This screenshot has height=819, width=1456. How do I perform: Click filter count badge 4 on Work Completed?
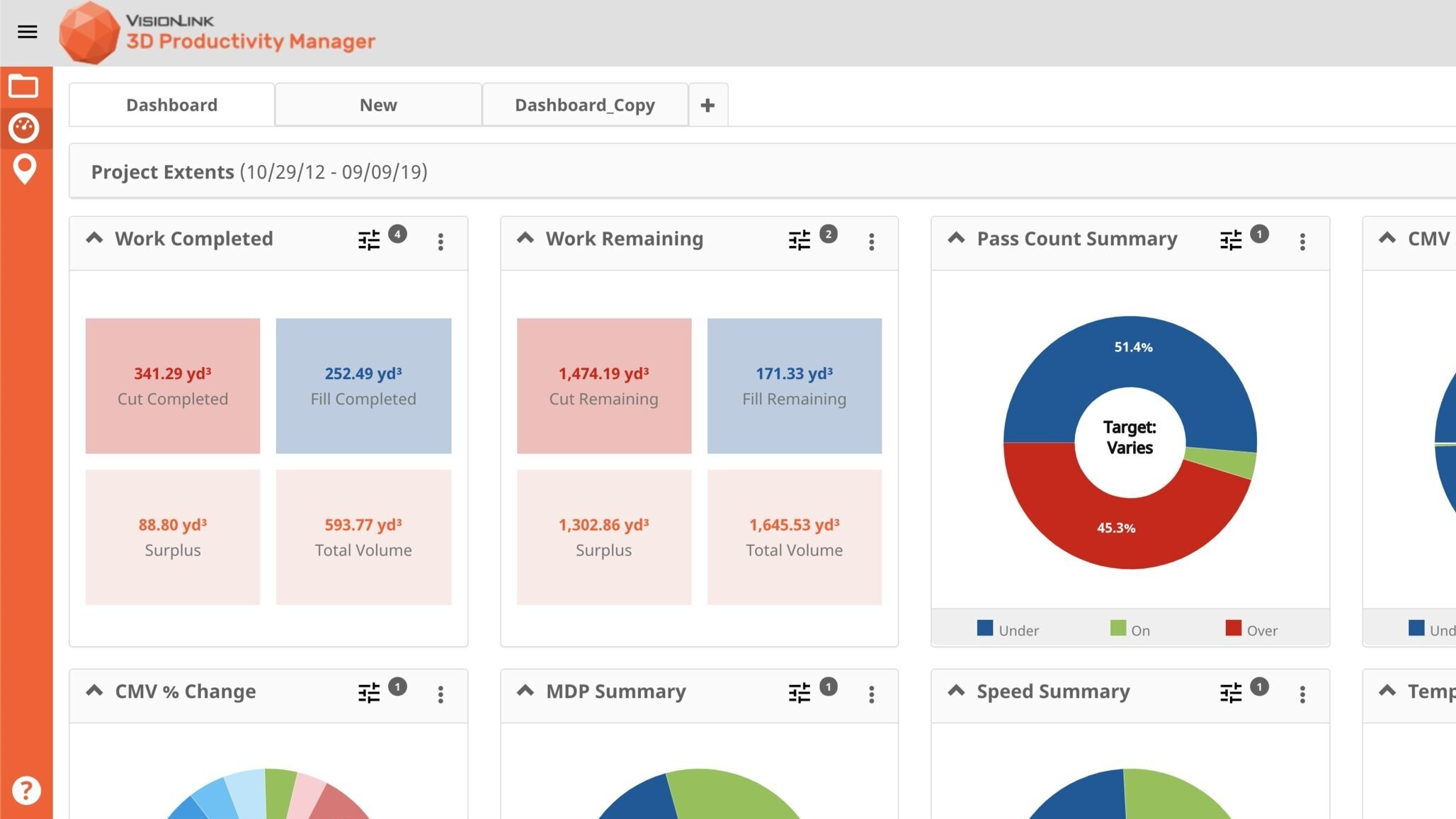[x=398, y=234]
